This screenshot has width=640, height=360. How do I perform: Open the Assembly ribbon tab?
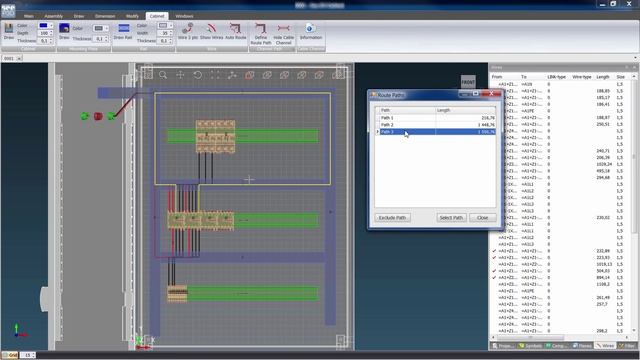click(x=53, y=16)
